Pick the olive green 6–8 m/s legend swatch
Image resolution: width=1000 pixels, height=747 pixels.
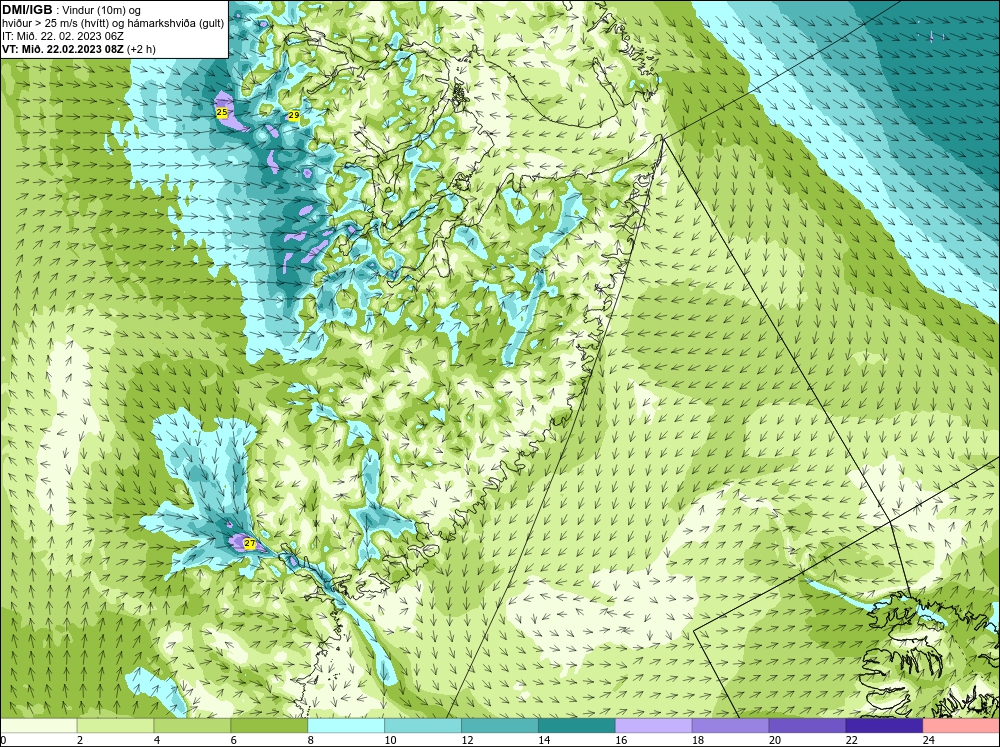coord(269,726)
